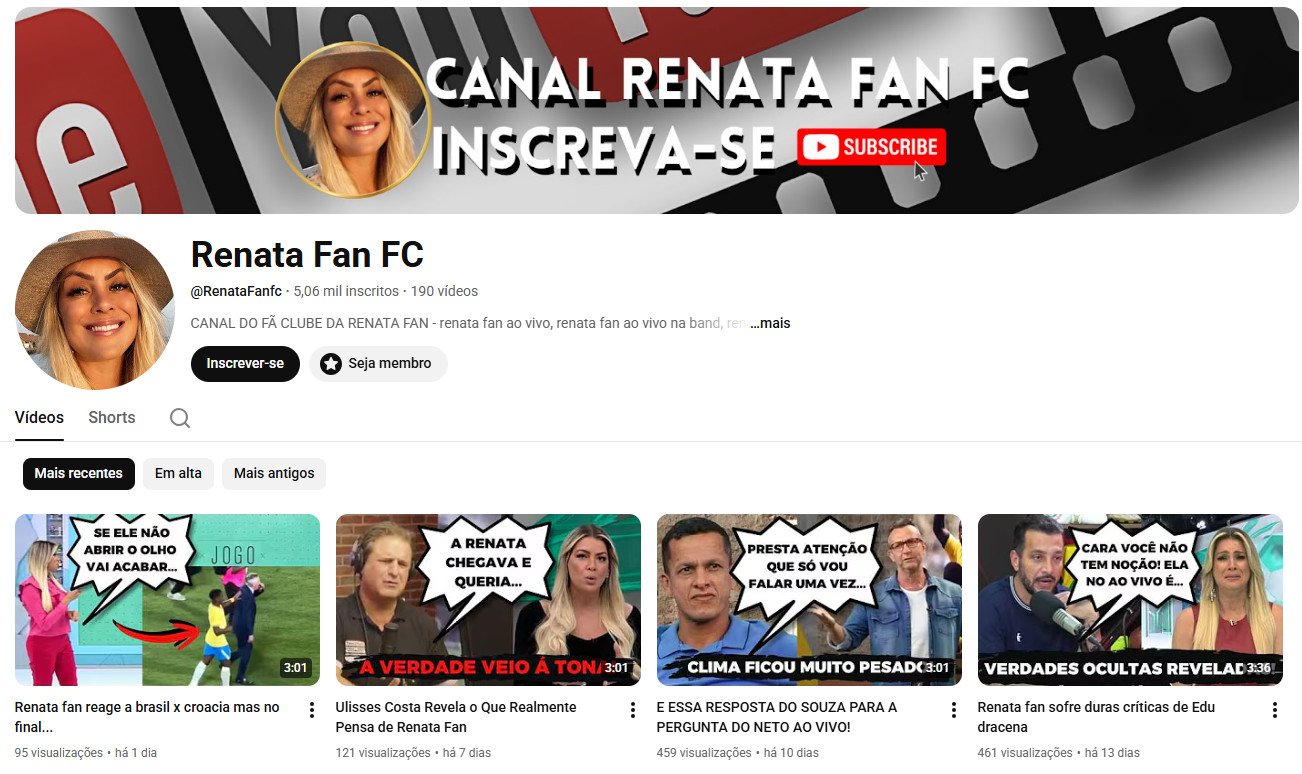Open options menu on the Ulisses Costa video
Screen dimensions: 1302x774
point(632,708)
